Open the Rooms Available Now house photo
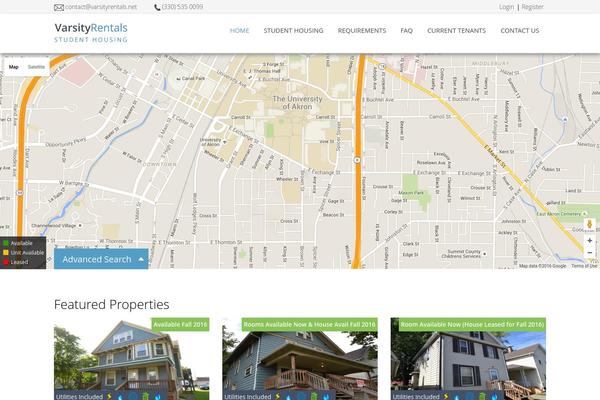Viewport: 600px width, 400px height. pos(300,359)
